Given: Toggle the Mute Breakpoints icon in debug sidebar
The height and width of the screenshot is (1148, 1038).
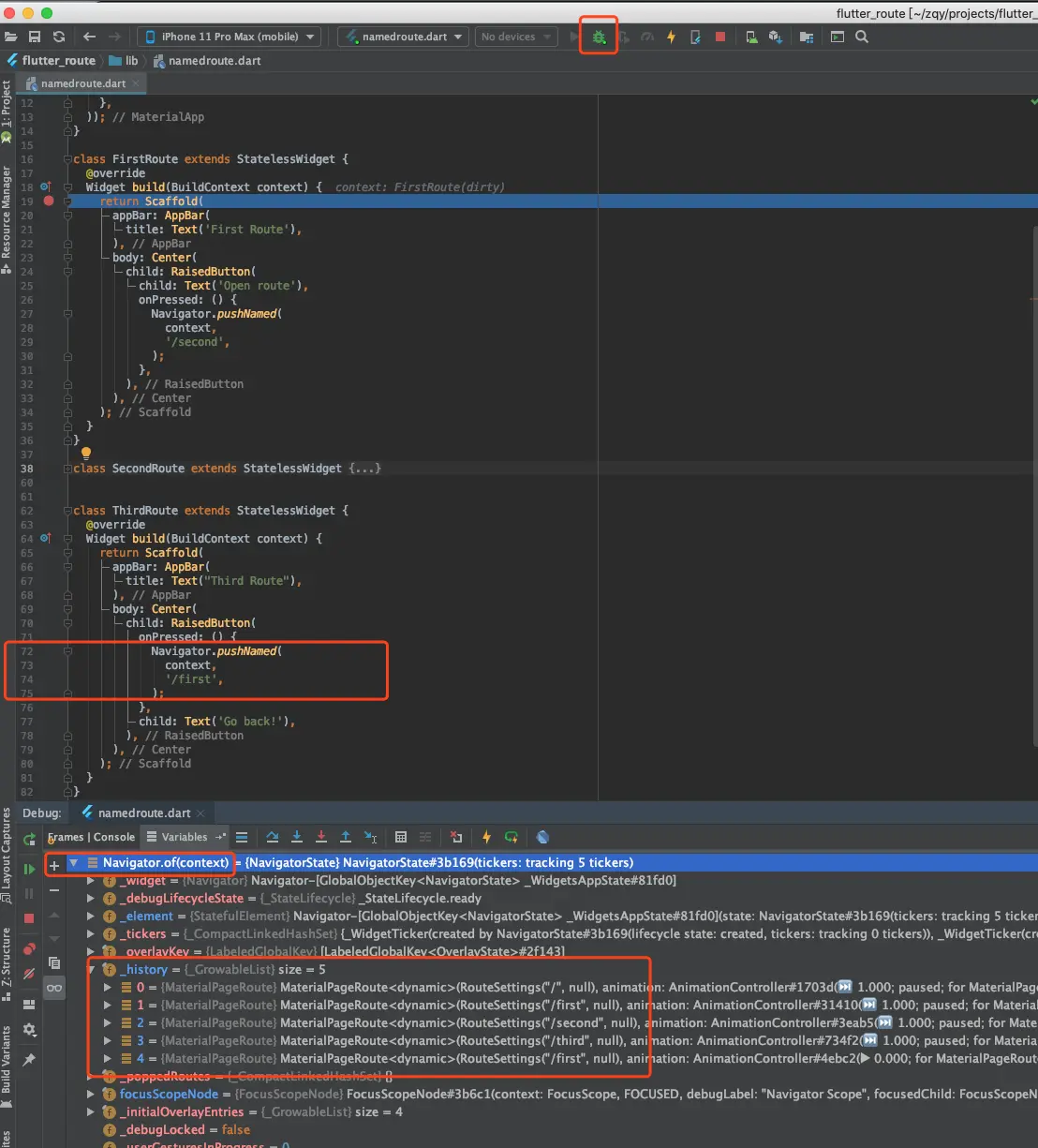Looking at the screenshot, I should coord(29,974).
